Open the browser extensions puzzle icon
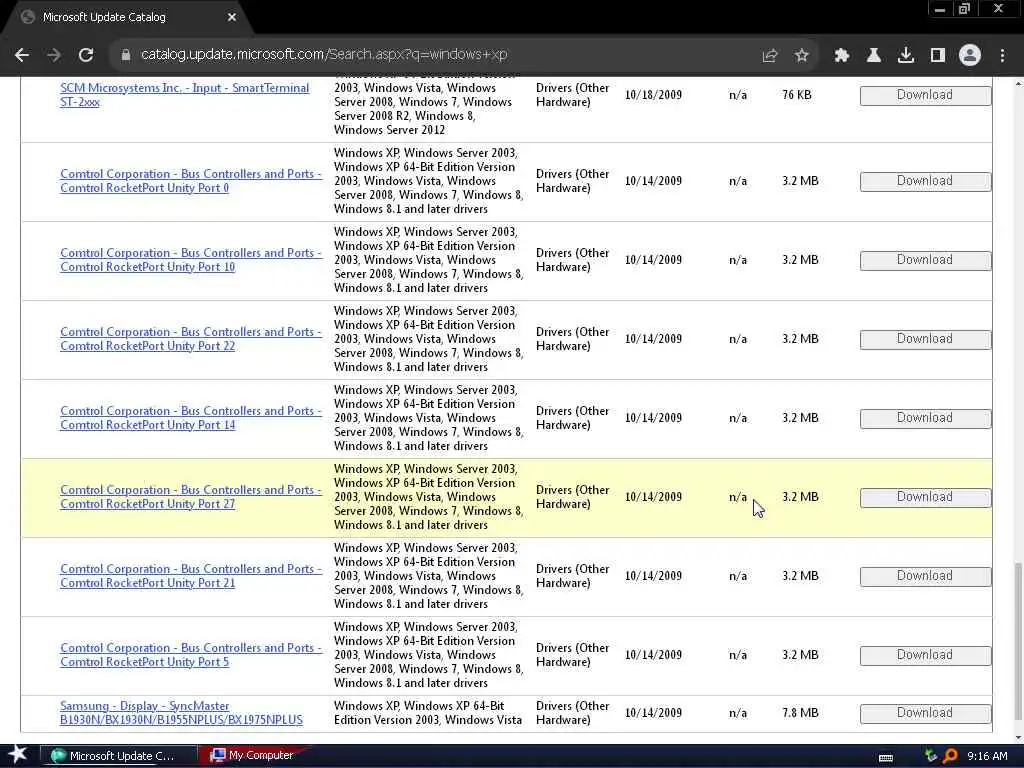1024x768 pixels. [842, 56]
